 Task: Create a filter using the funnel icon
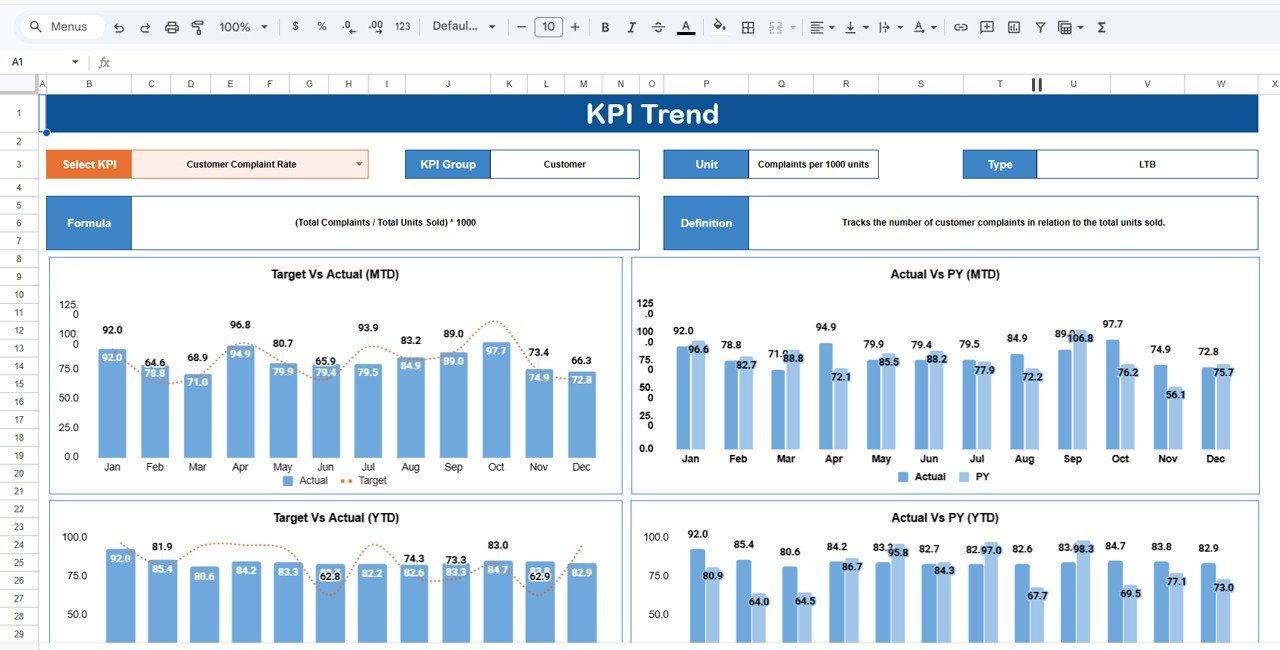(1040, 27)
